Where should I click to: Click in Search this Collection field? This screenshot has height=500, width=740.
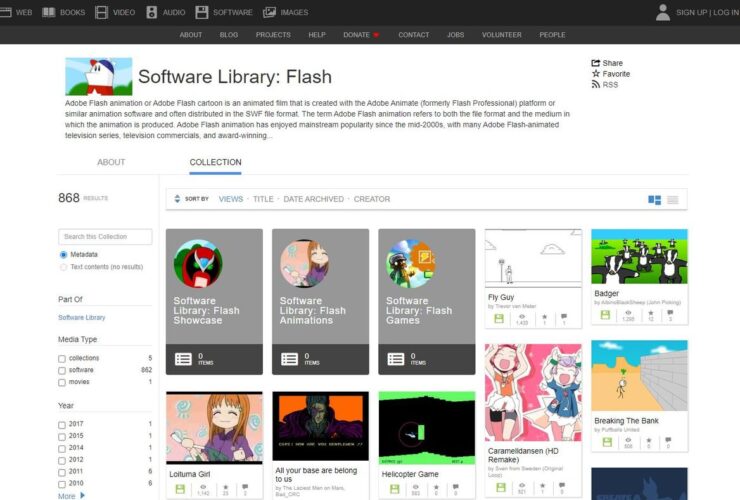(105, 237)
